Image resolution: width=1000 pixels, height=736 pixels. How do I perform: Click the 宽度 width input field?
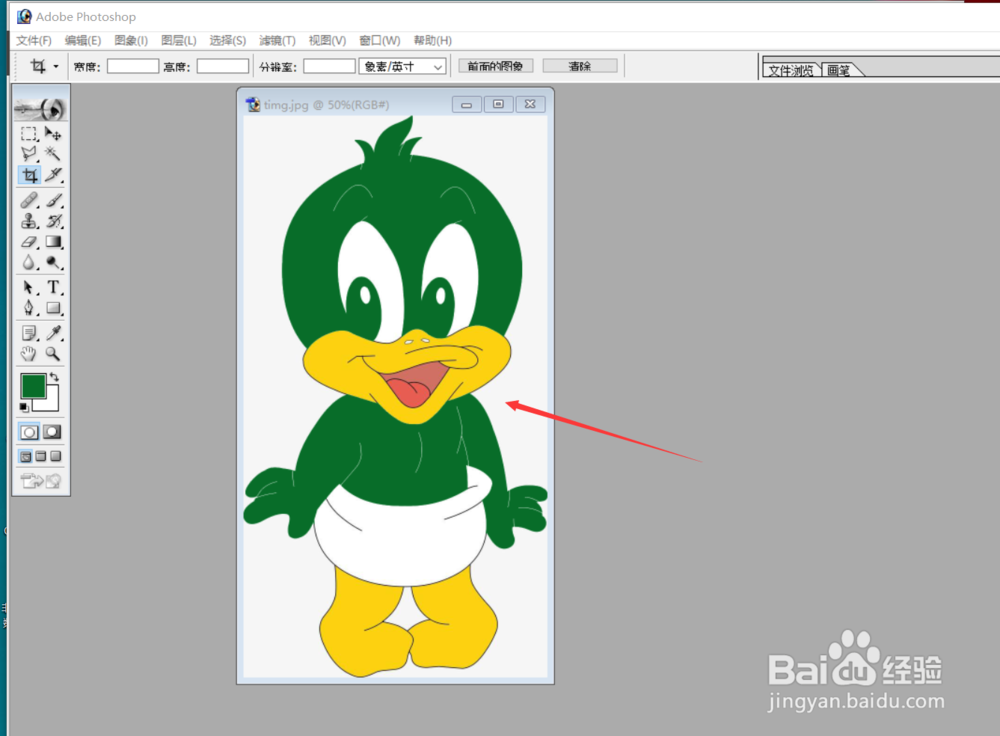pyautogui.click(x=133, y=66)
